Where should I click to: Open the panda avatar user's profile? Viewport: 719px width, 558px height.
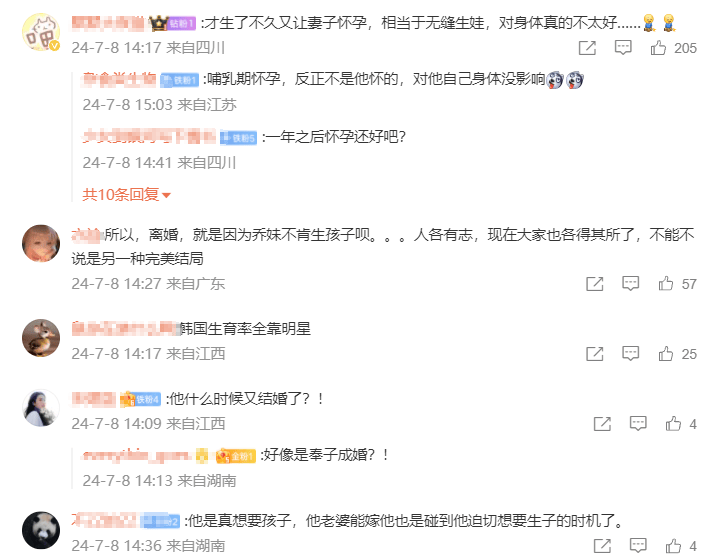coord(41,530)
